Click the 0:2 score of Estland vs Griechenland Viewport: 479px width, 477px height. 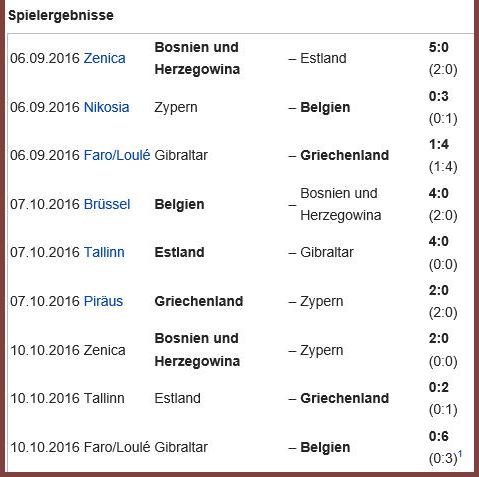tap(439, 387)
